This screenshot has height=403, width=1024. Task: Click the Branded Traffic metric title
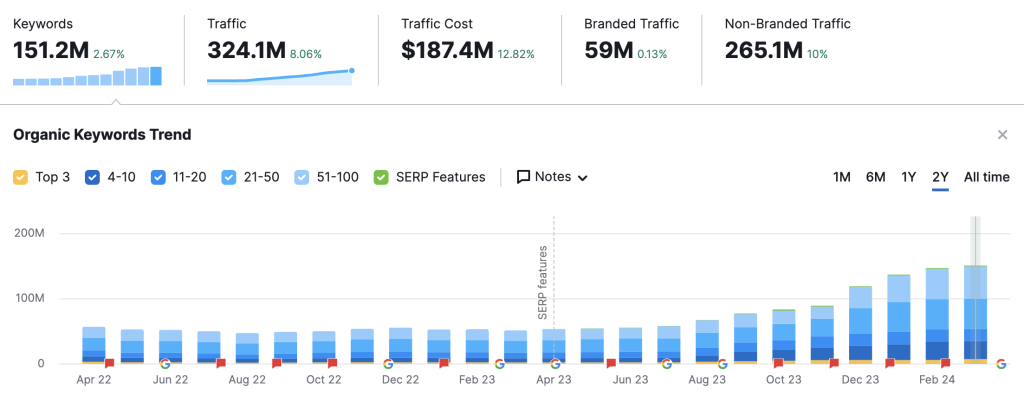point(632,24)
